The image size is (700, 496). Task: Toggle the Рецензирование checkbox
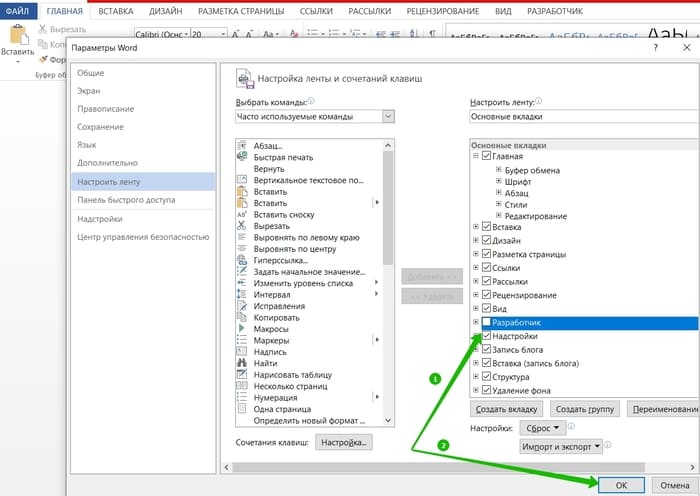[487, 295]
